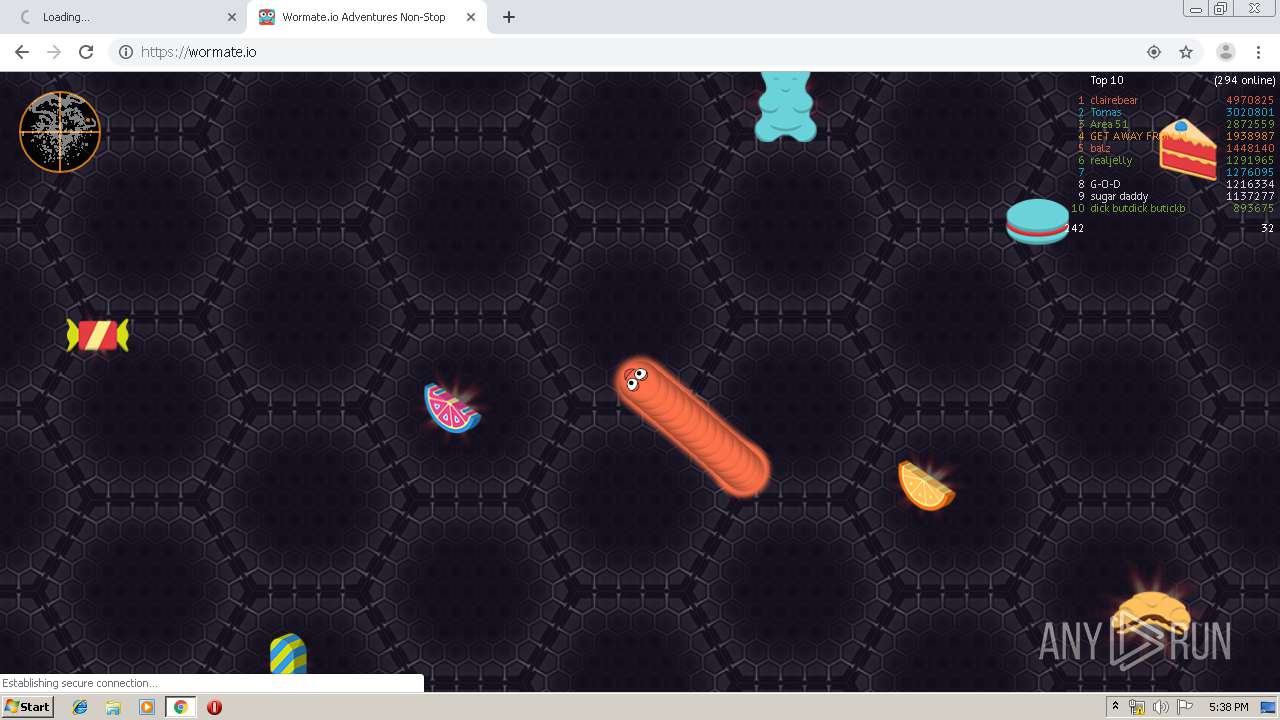Click the realjelly leaderboard entry

(x=1111, y=160)
